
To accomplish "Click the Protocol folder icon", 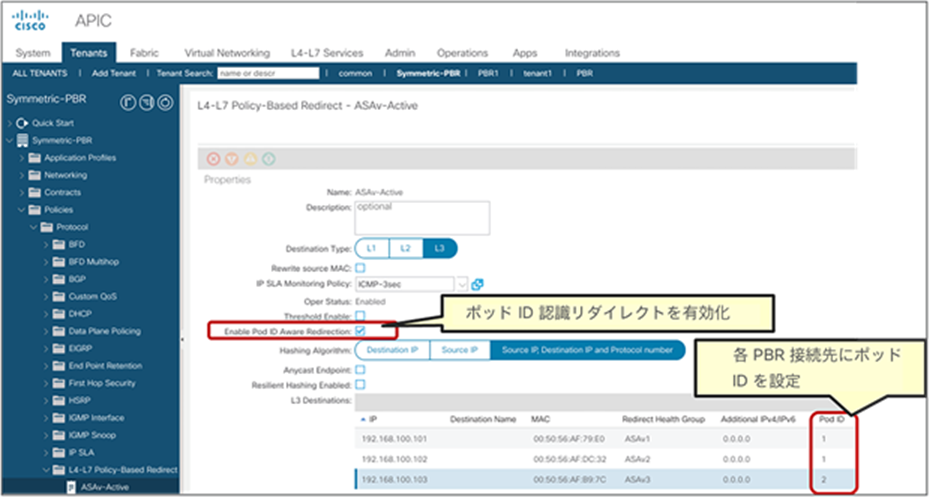I will 46,227.
